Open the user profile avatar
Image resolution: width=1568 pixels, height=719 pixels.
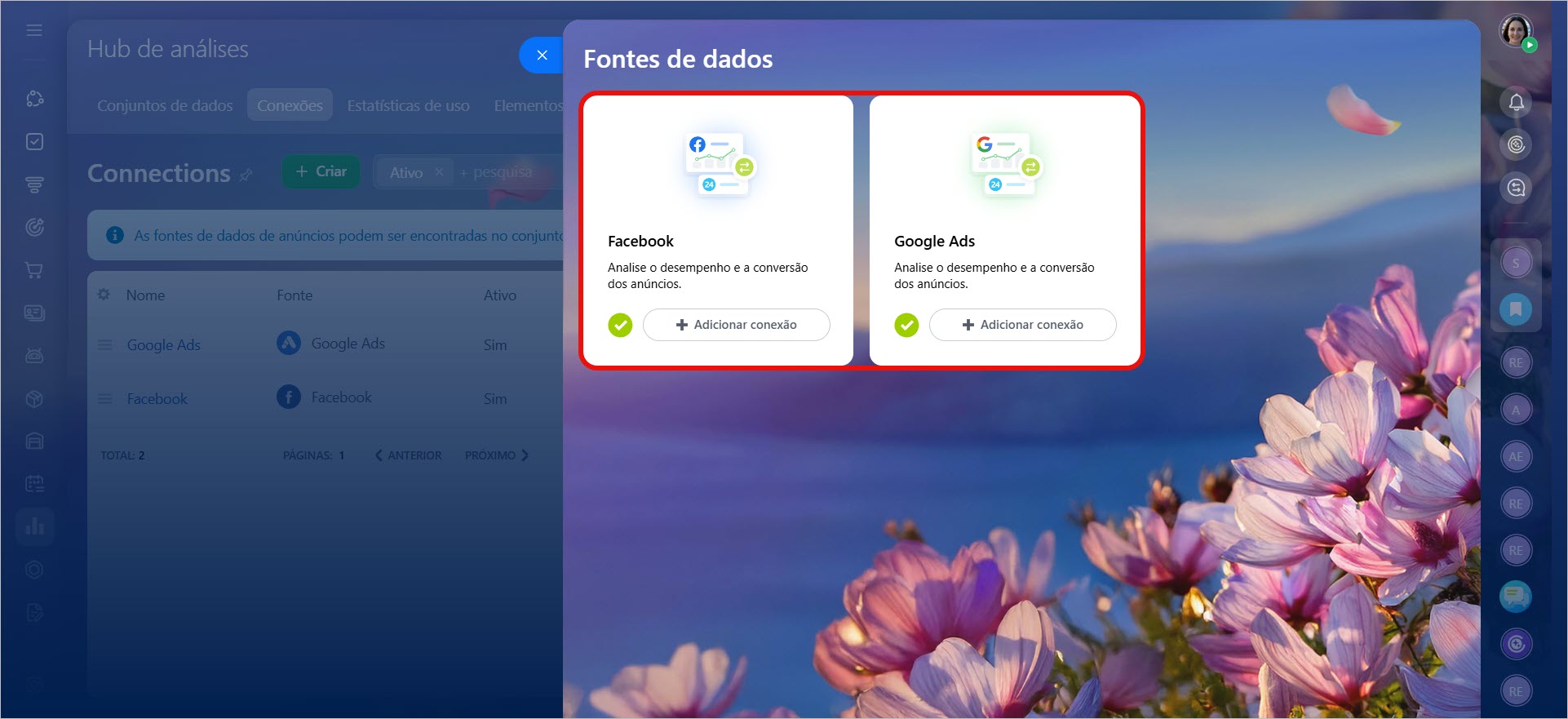[1516, 32]
